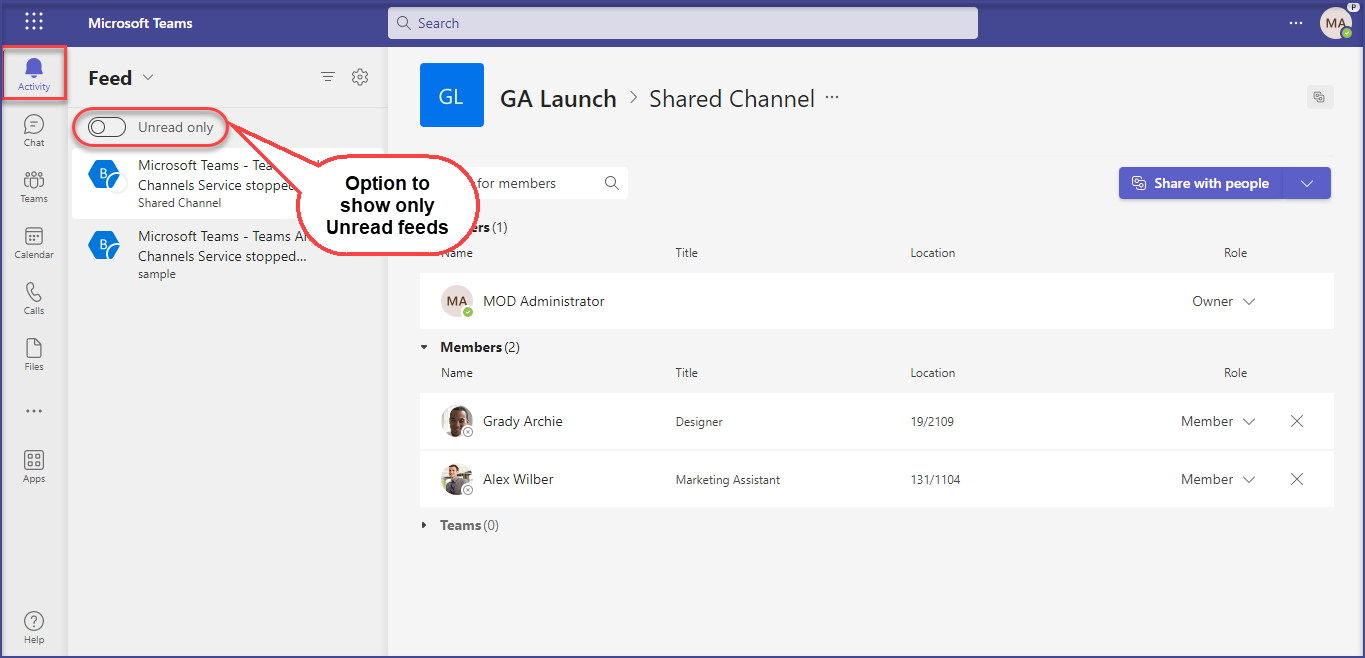Open feed settings gear icon
1365x658 pixels.
tap(360, 78)
